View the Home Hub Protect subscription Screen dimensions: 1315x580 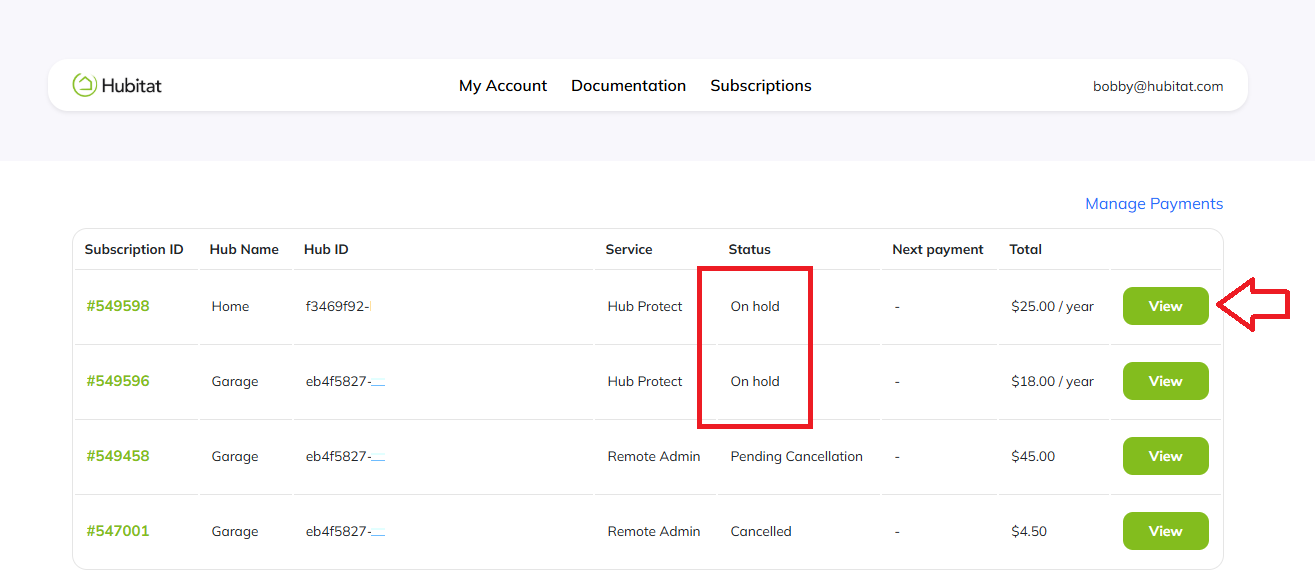pyautogui.click(x=1165, y=306)
